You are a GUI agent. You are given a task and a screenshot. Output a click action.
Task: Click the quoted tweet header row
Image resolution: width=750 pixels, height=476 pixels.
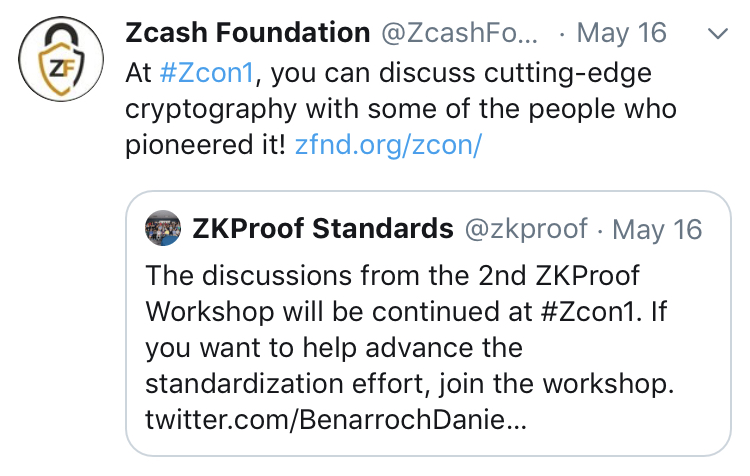click(423, 229)
